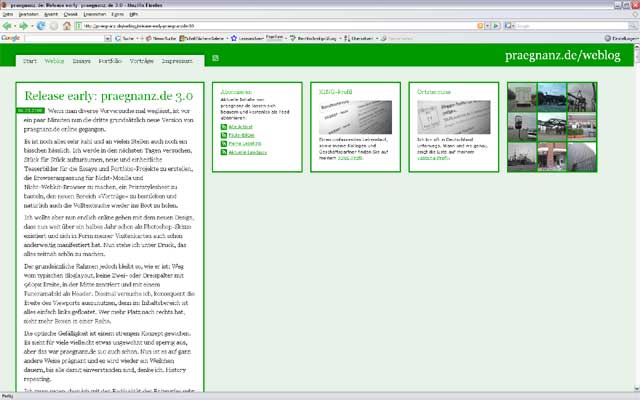Click the URL address bar field
This screenshot has width=640, height=400.
[x=280, y=26]
